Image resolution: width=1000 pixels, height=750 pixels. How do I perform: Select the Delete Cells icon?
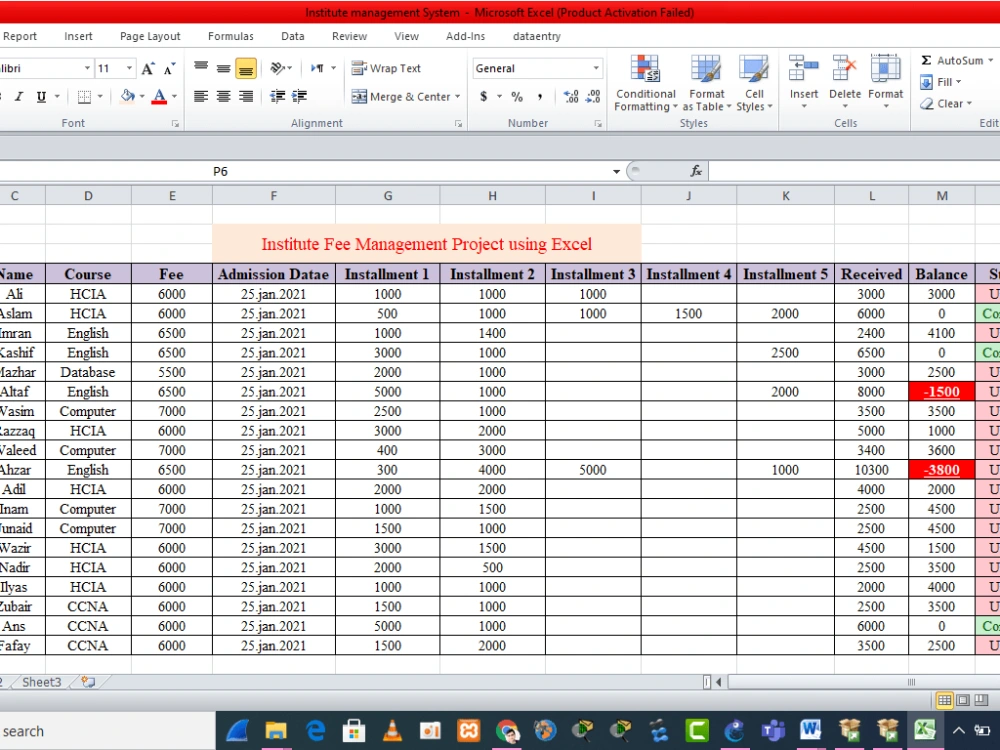click(845, 75)
